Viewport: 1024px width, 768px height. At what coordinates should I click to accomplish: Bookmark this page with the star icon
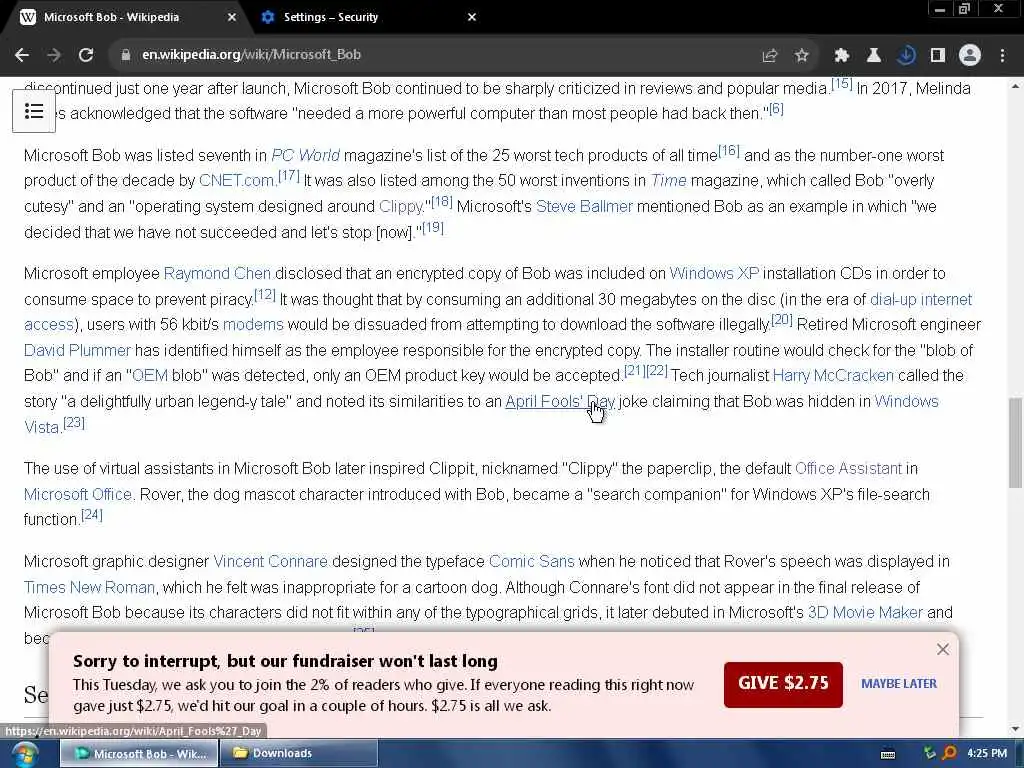point(802,56)
